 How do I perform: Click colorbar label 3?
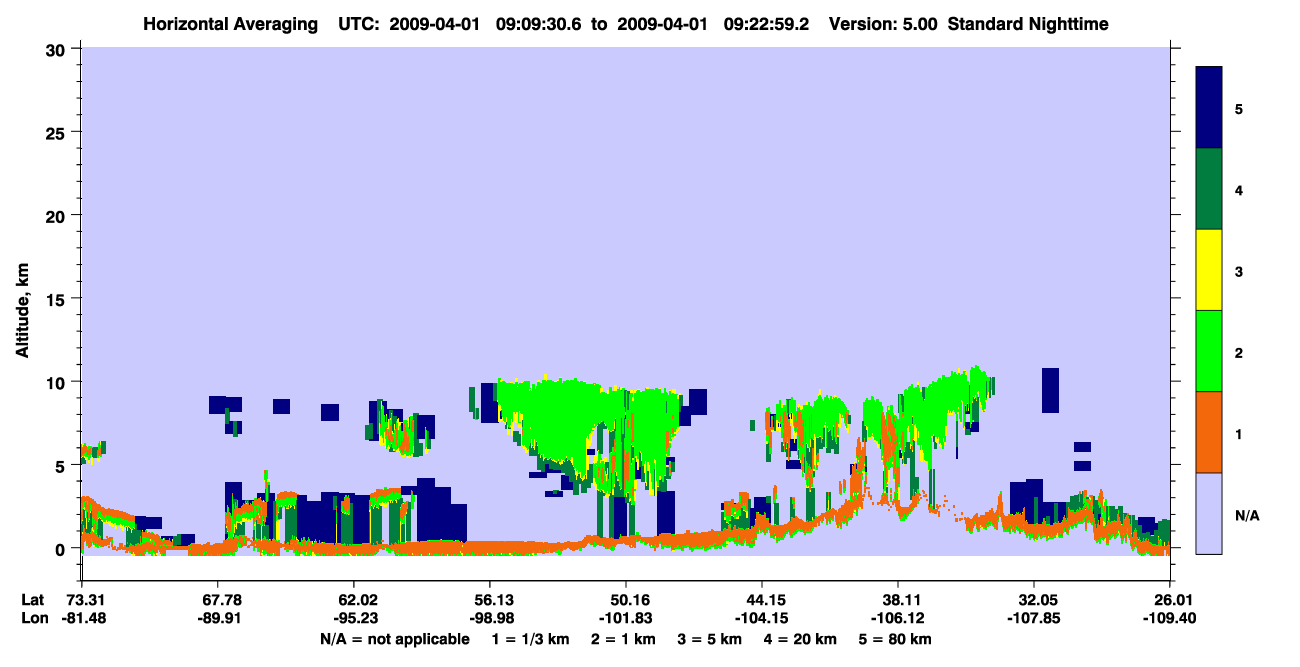point(1238,271)
